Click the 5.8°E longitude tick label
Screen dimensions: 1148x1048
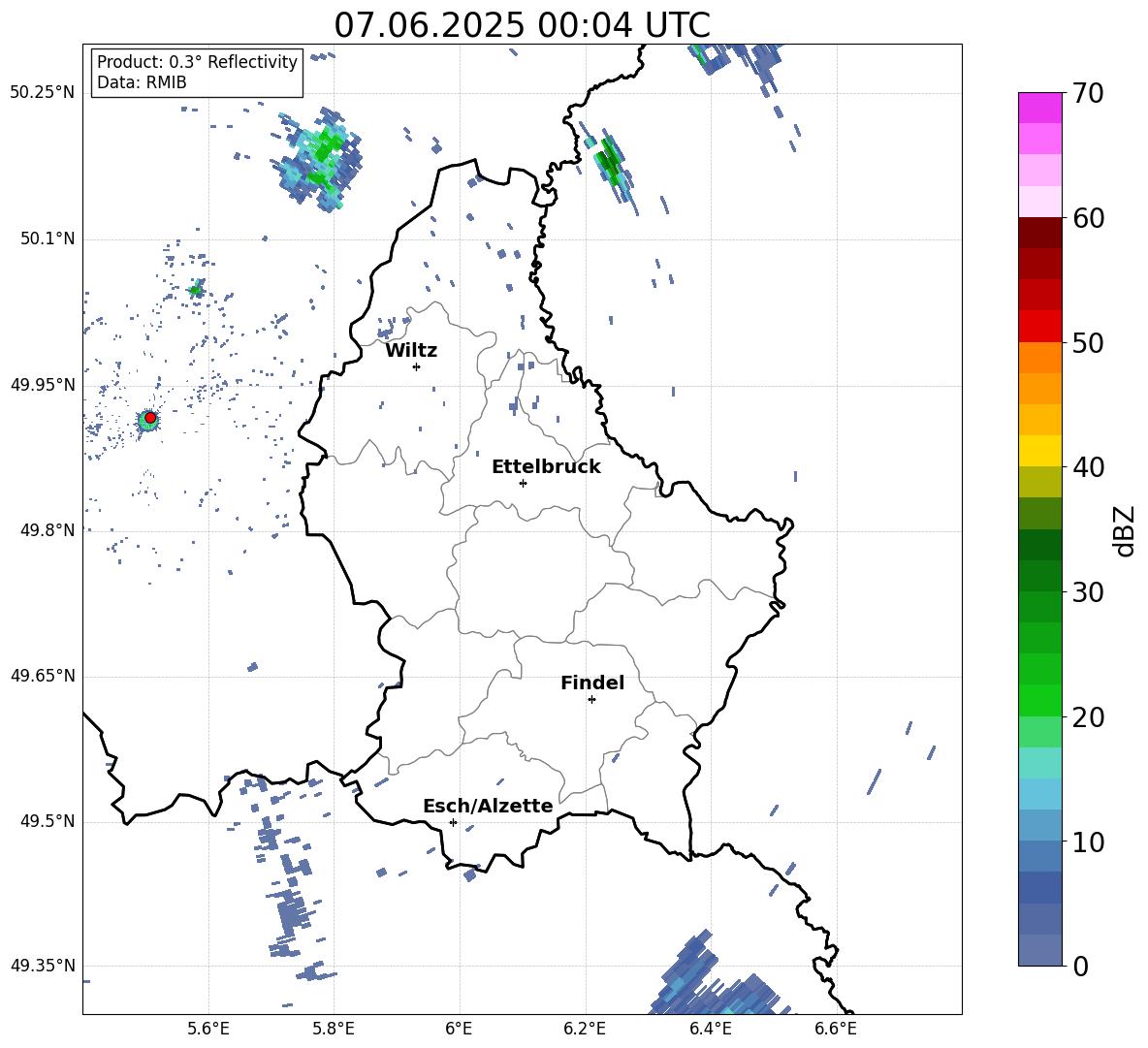(334, 1029)
